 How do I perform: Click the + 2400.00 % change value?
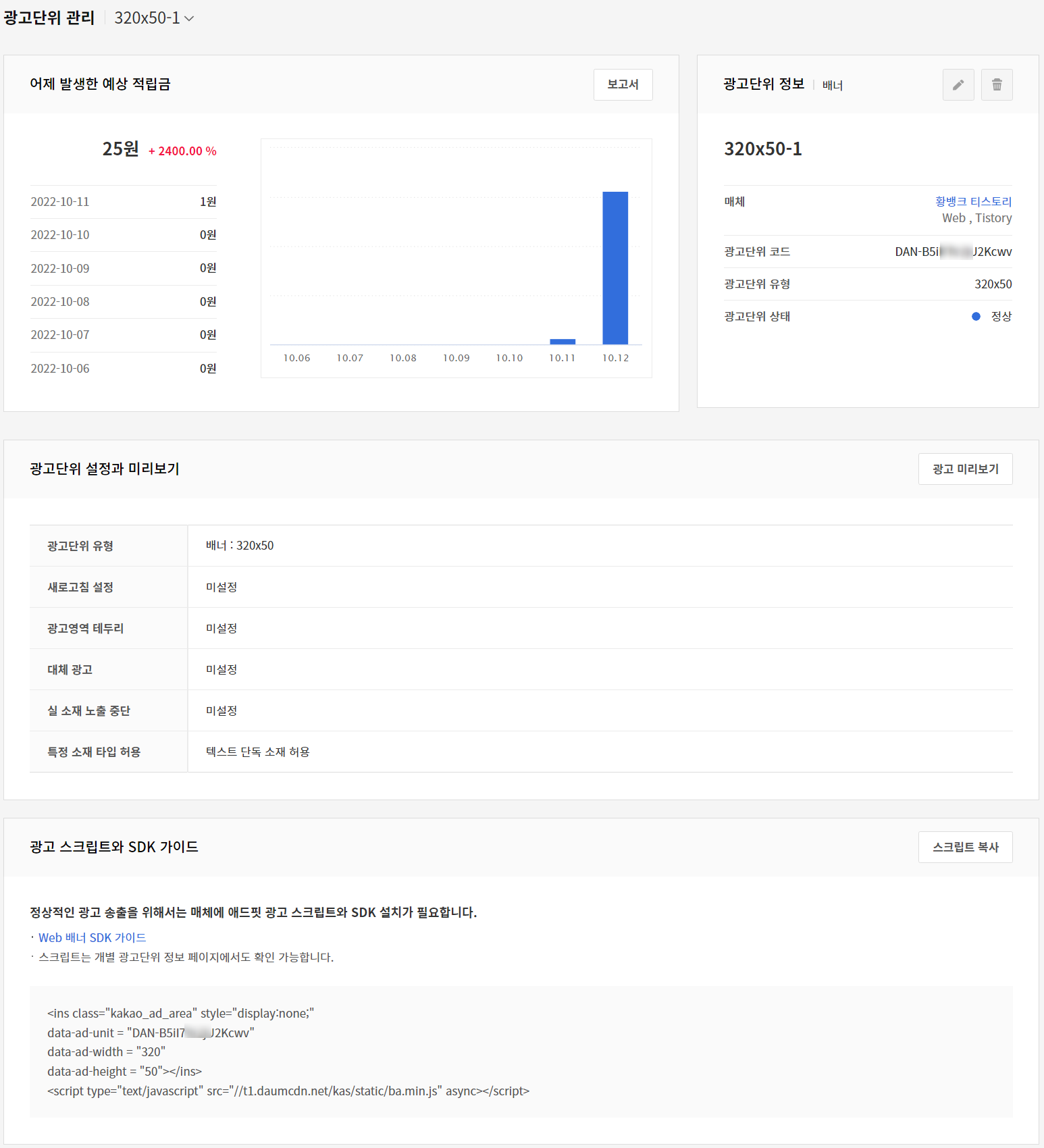pos(182,151)
